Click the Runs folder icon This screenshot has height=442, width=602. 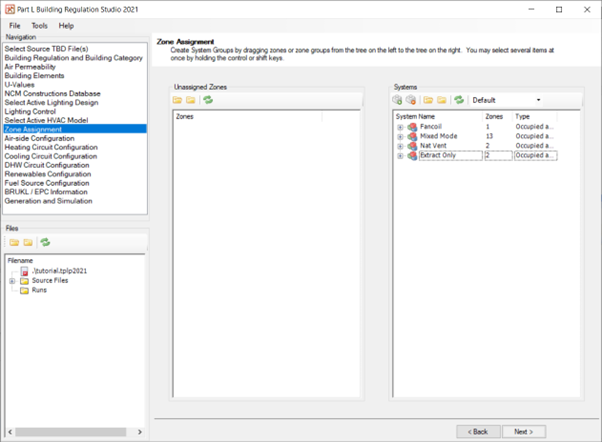[x=25, y=290]
